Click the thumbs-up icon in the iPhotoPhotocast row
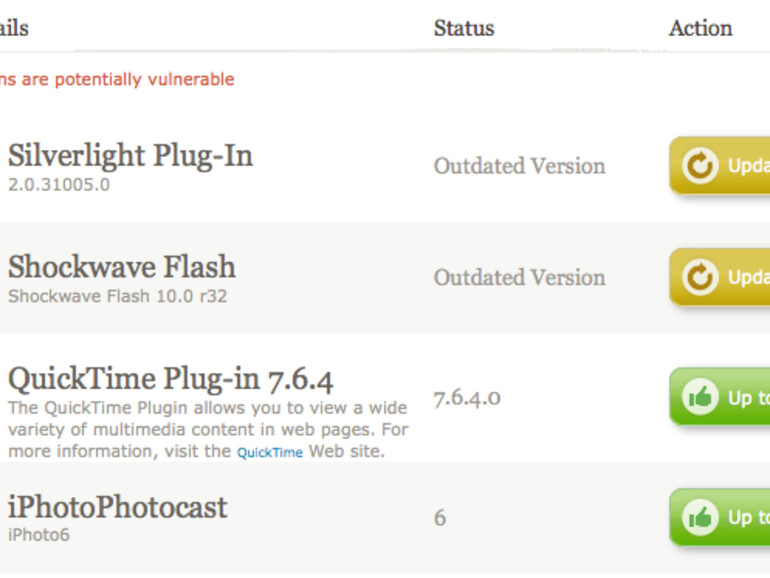The height and width of the screenshot is (578, 770). [701, 518]
